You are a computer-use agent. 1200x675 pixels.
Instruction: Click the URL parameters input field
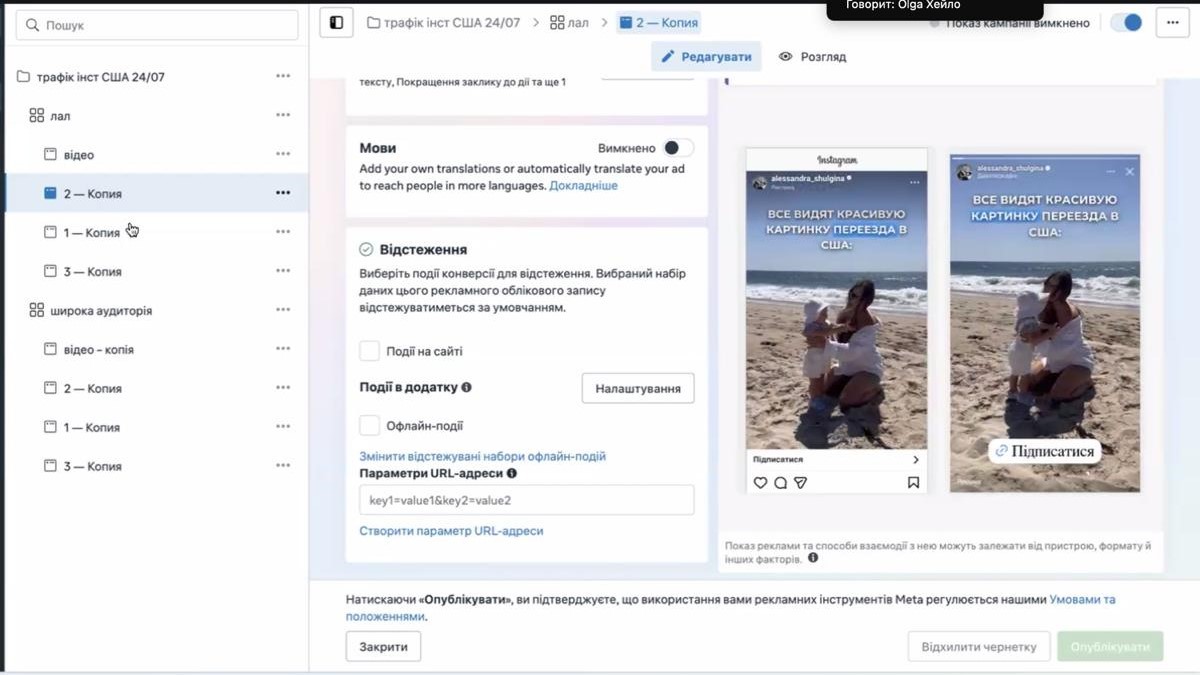click(x=526, y=500)
